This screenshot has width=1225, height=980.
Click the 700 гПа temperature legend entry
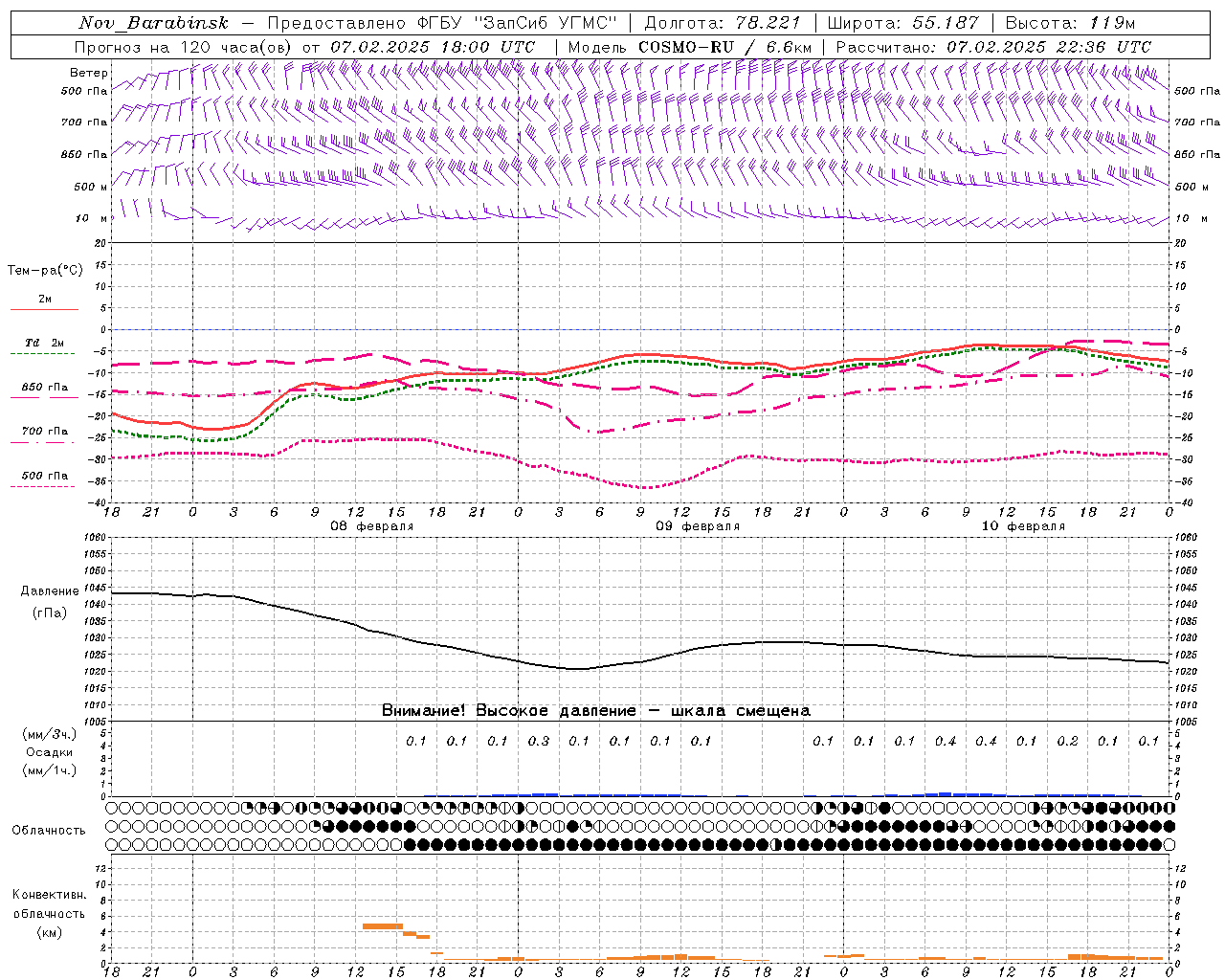tap(45, 431)
